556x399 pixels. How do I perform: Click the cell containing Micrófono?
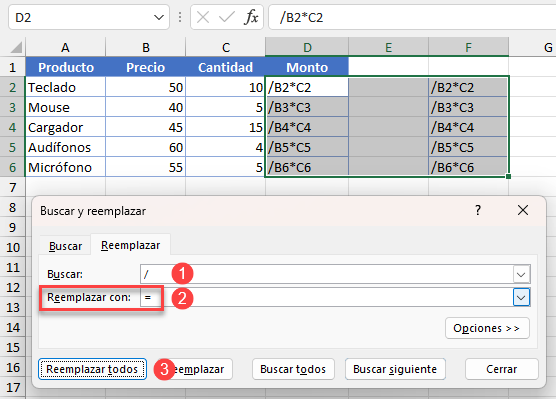66,167
